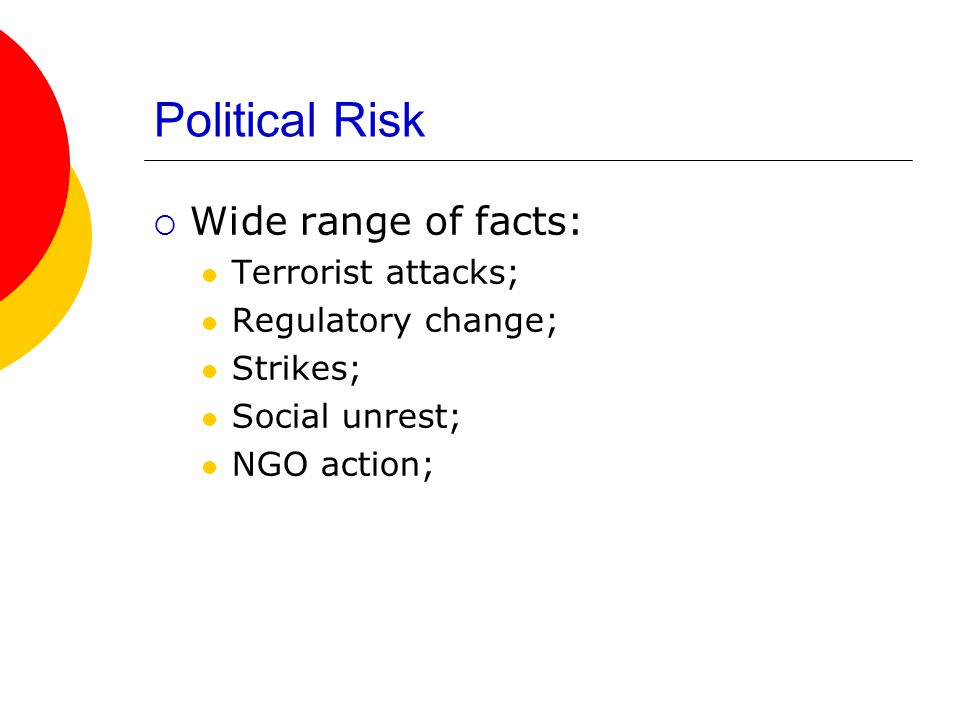The image size is (960, 720).
Task: Click the yellow bullet beside 'Regulatory change;'
Action: point(209,323)
